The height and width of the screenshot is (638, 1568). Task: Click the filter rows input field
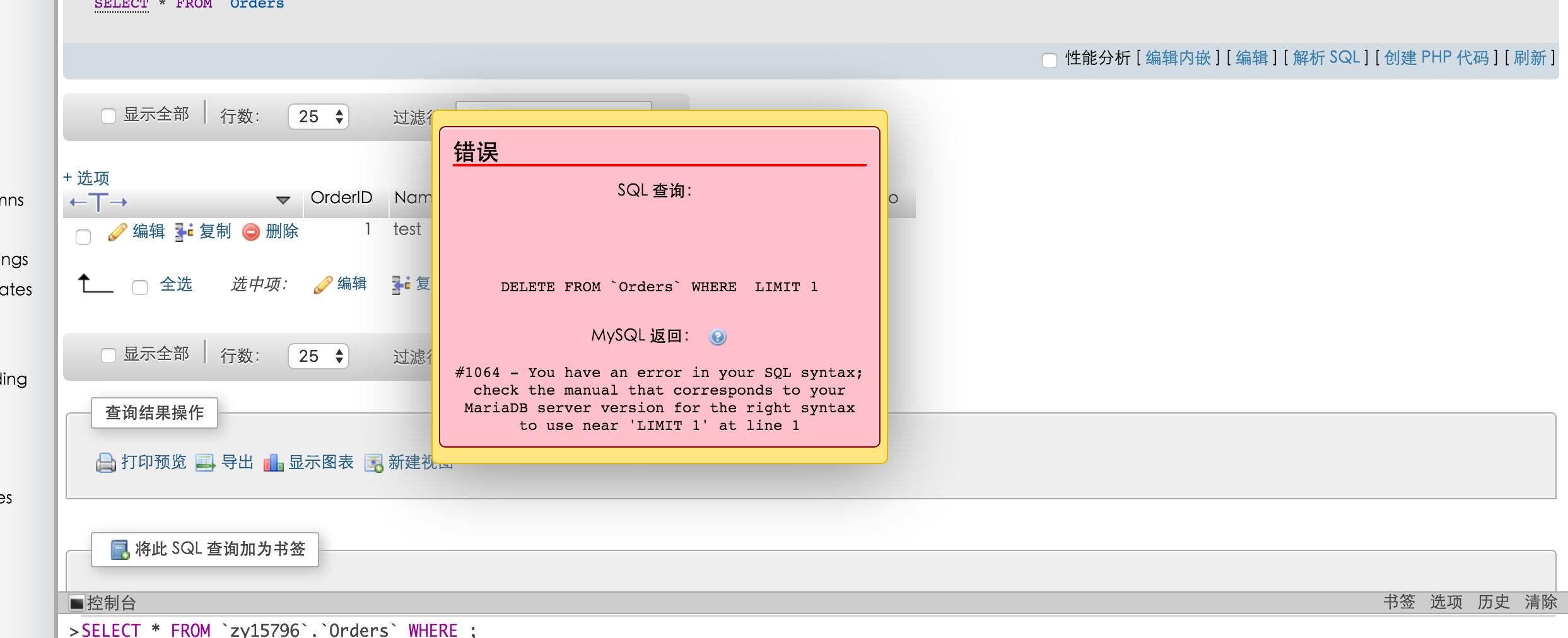pyautogui.click(x=553, y=106)
